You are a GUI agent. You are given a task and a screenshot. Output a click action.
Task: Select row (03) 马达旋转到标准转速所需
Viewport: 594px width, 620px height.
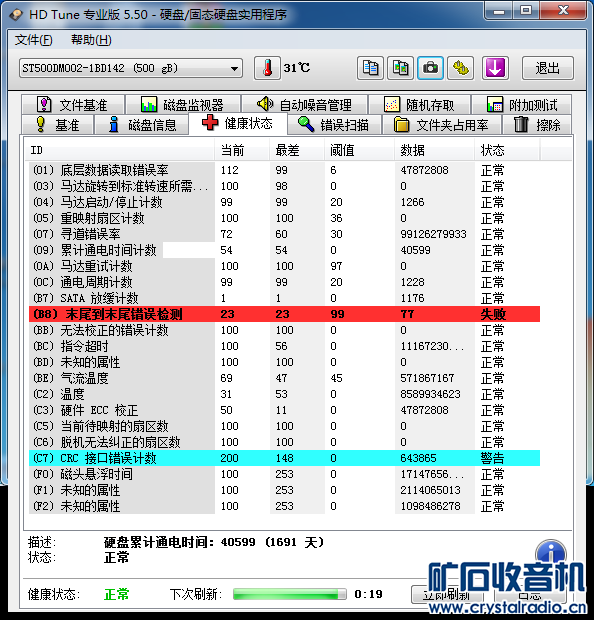tap(284, 186)
